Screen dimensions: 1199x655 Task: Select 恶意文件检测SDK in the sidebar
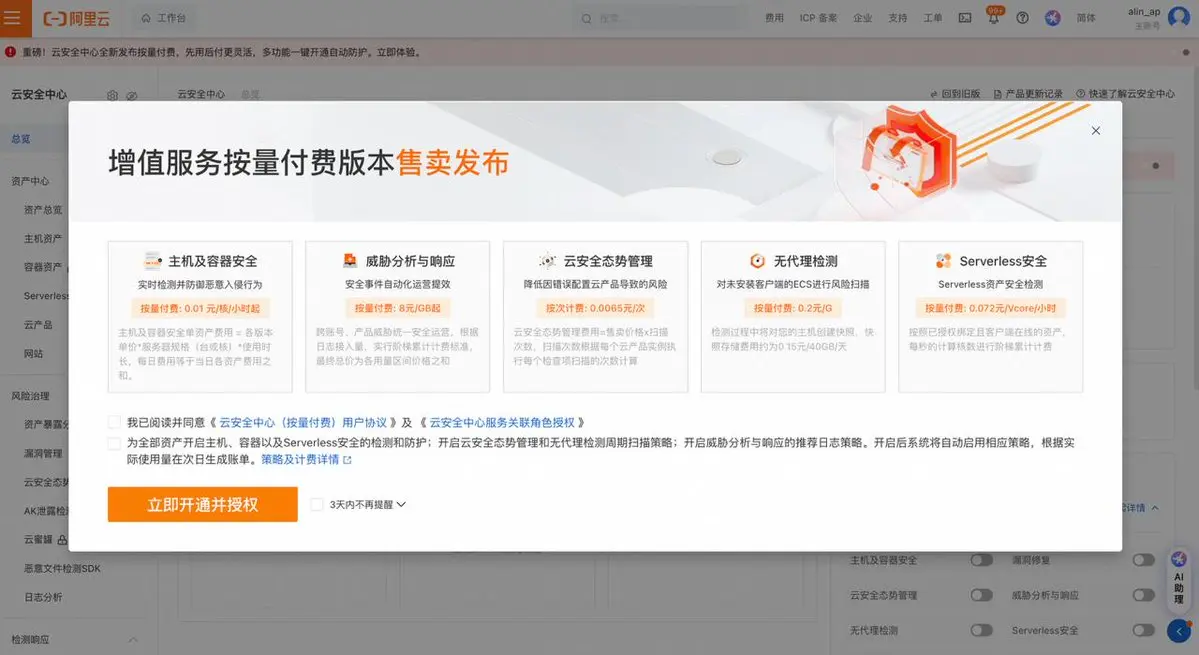[x=62, y=569]
